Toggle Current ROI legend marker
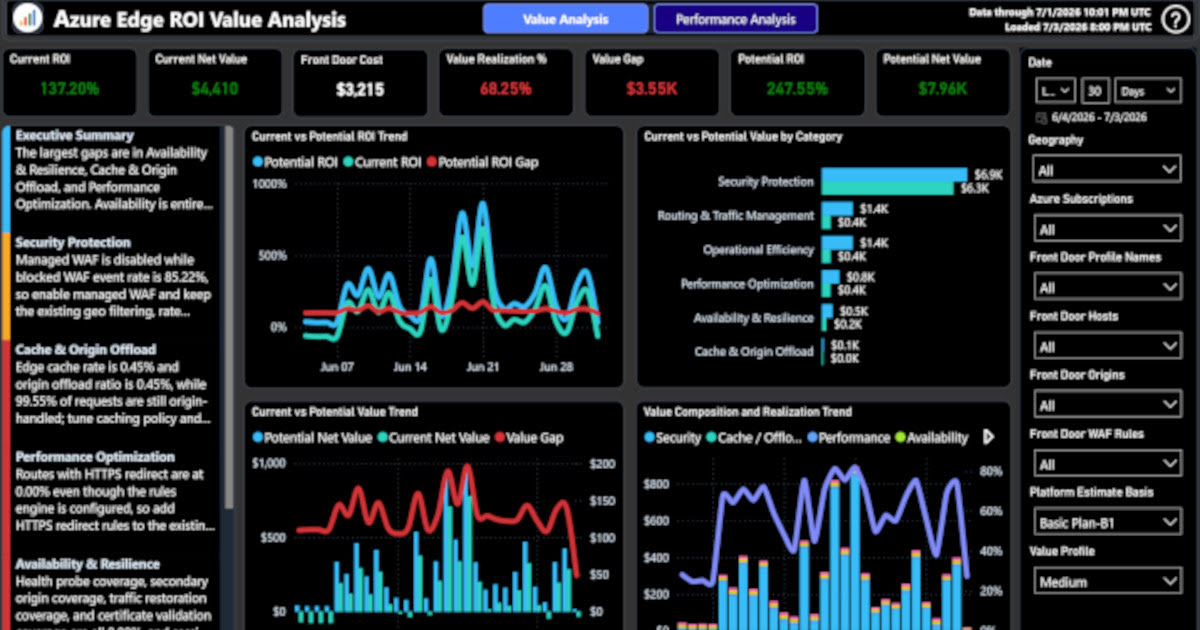Image resolution: width=1200 pixels, height=630 pixels. coord(348,161)
